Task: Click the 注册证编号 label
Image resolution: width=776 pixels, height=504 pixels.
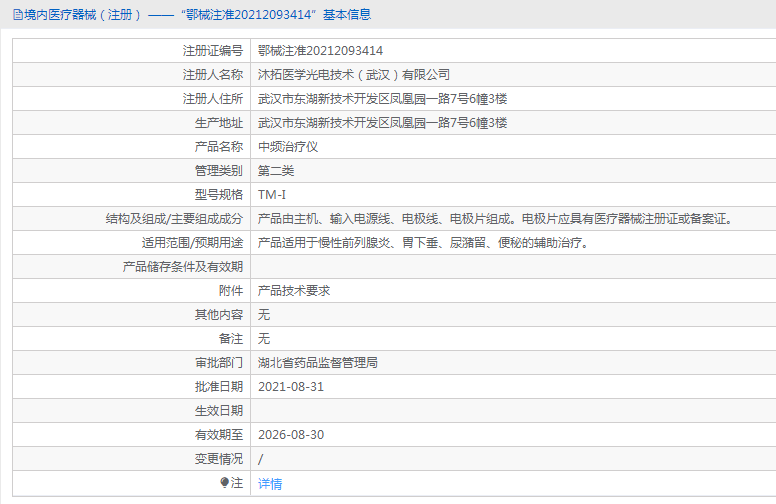Action: [213, 50]
